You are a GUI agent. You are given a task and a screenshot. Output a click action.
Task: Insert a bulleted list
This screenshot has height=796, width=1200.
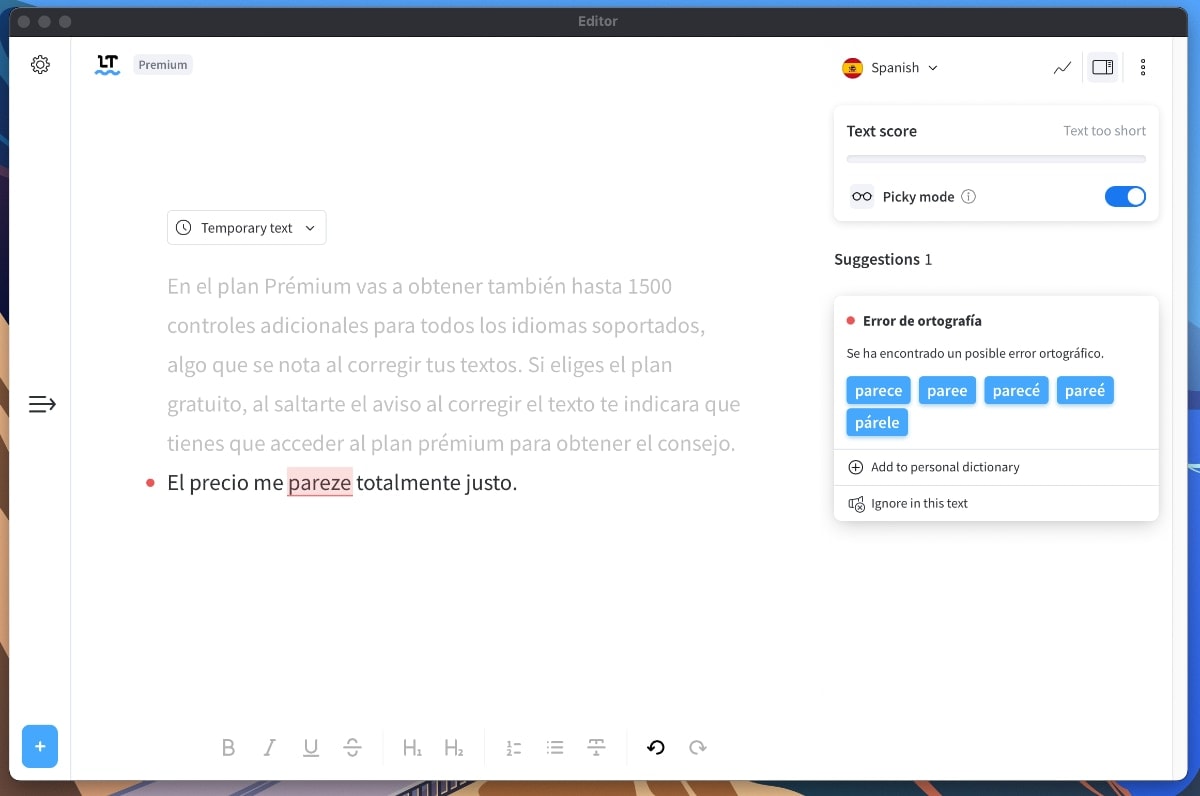tap(555, 747)
